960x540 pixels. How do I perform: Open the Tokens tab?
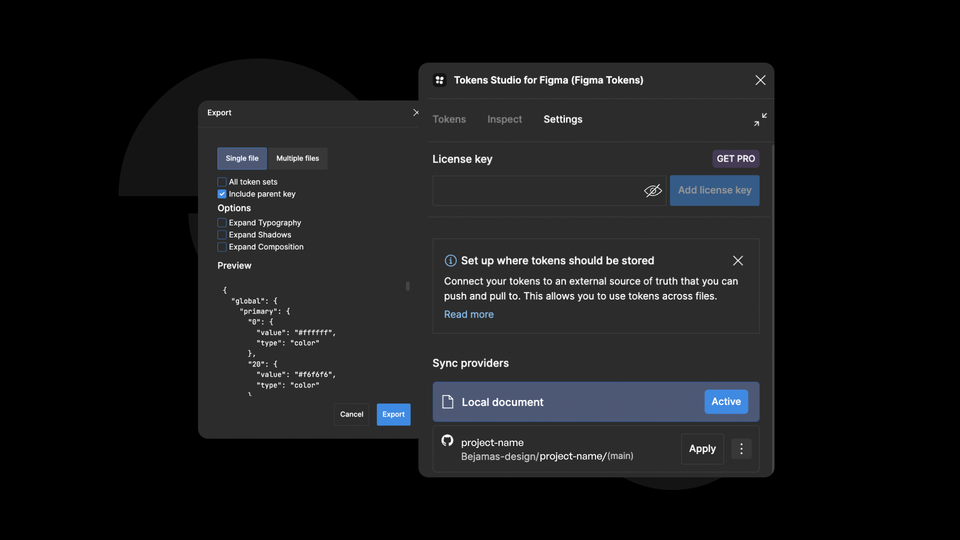tap(449, 119)
